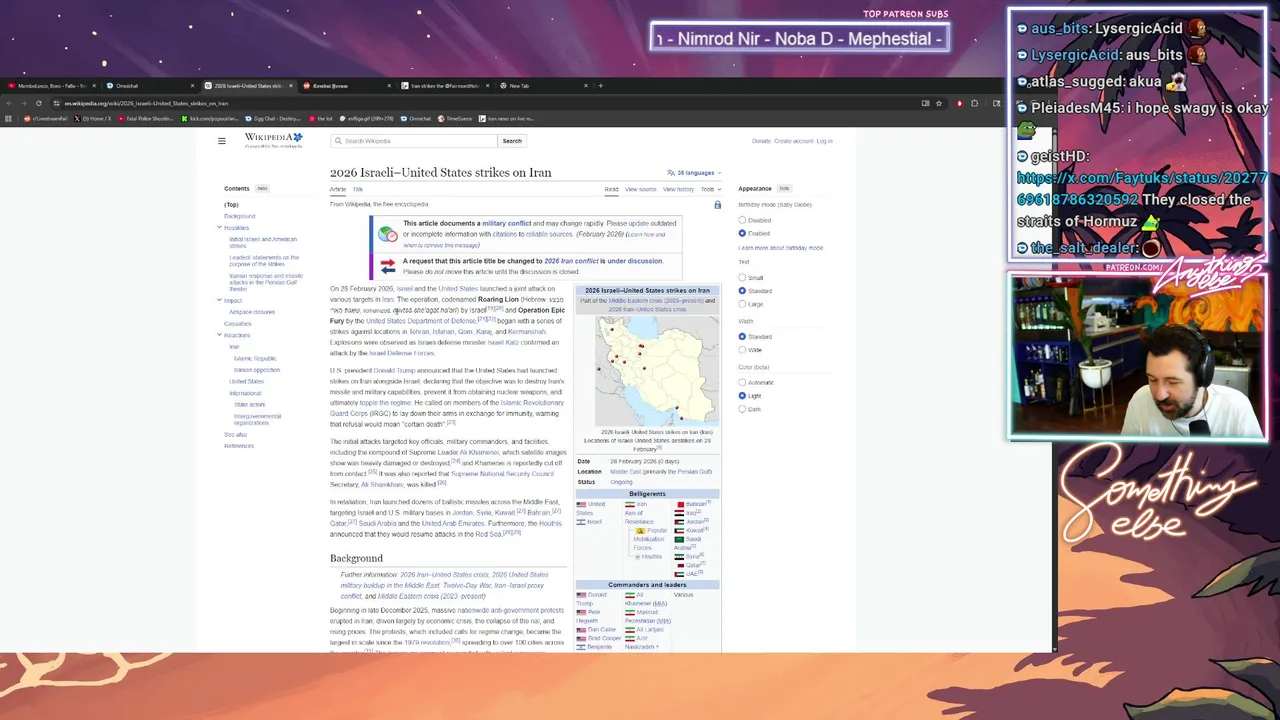Open the TimeGuessr bookmark
Screen dimensions: 1280x720
(456, 119)
